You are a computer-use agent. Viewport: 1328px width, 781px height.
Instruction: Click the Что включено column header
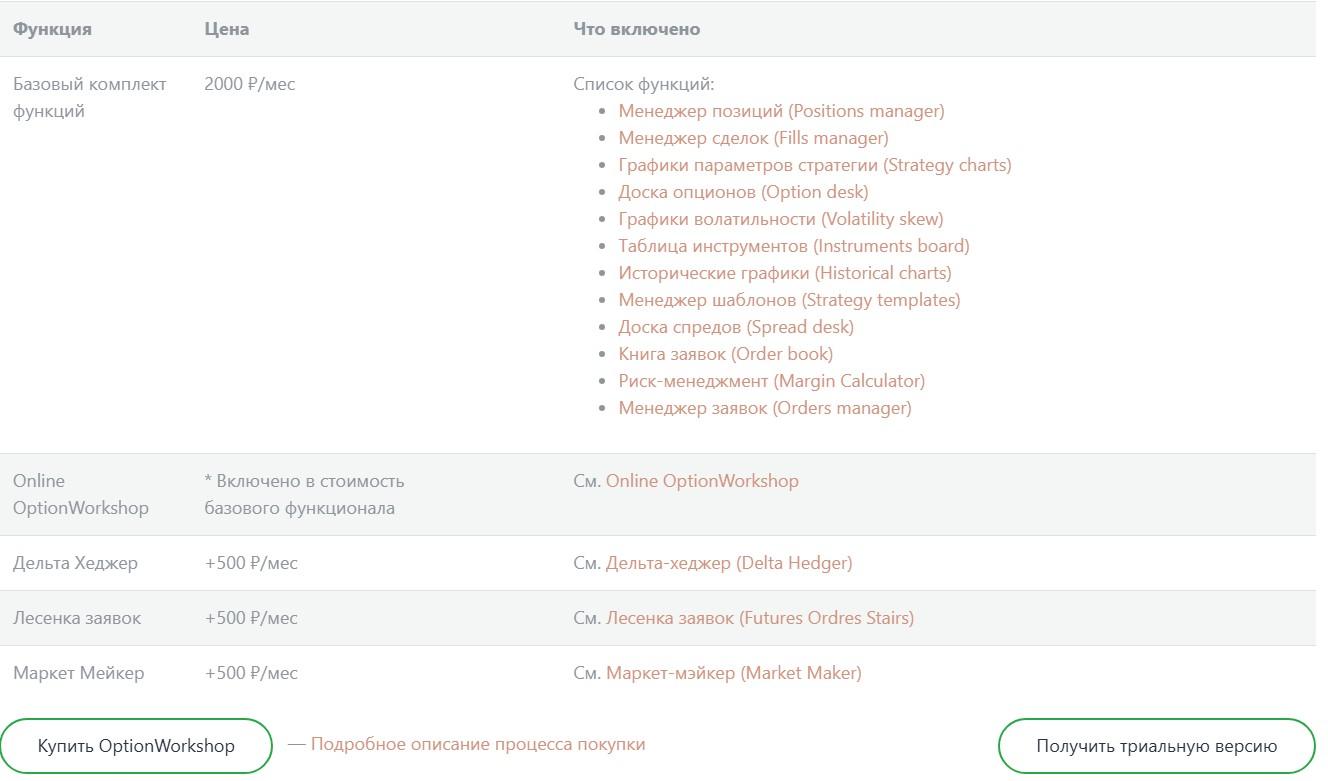click(636, 29)
